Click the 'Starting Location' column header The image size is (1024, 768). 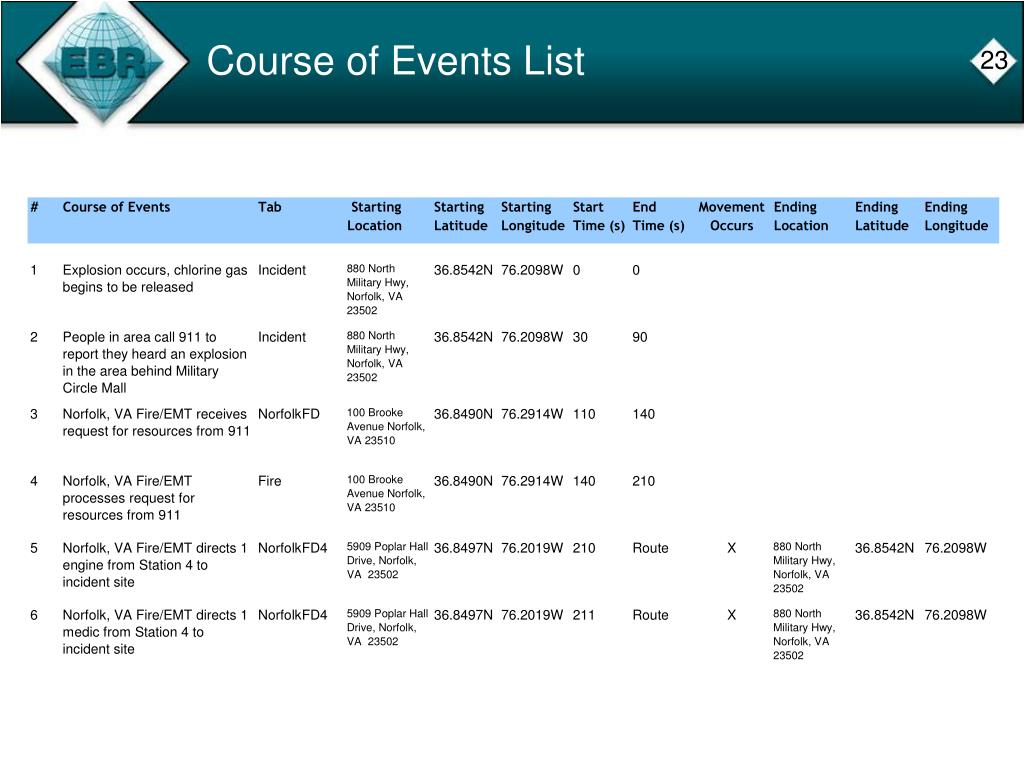click(375, 216)
